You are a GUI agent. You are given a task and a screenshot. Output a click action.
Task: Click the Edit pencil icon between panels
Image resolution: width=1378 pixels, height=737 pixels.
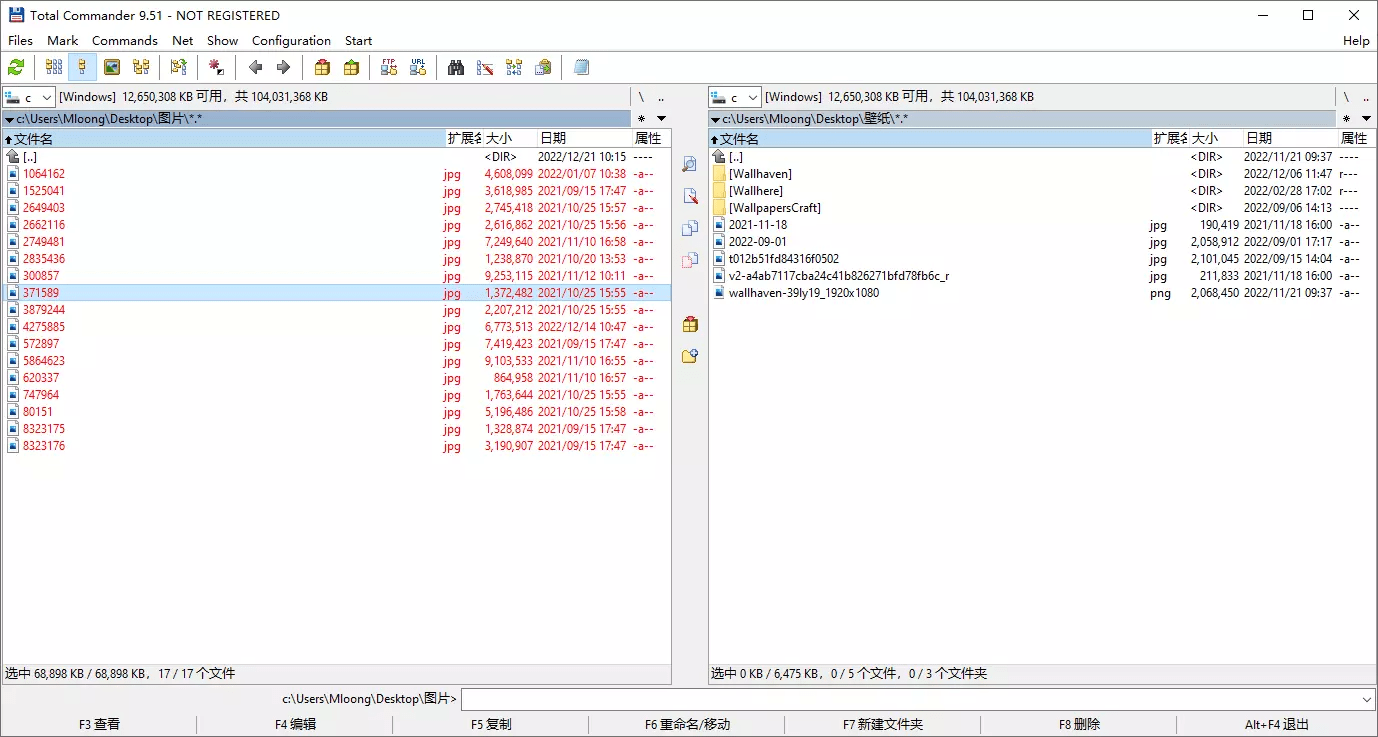coord(689,197)
